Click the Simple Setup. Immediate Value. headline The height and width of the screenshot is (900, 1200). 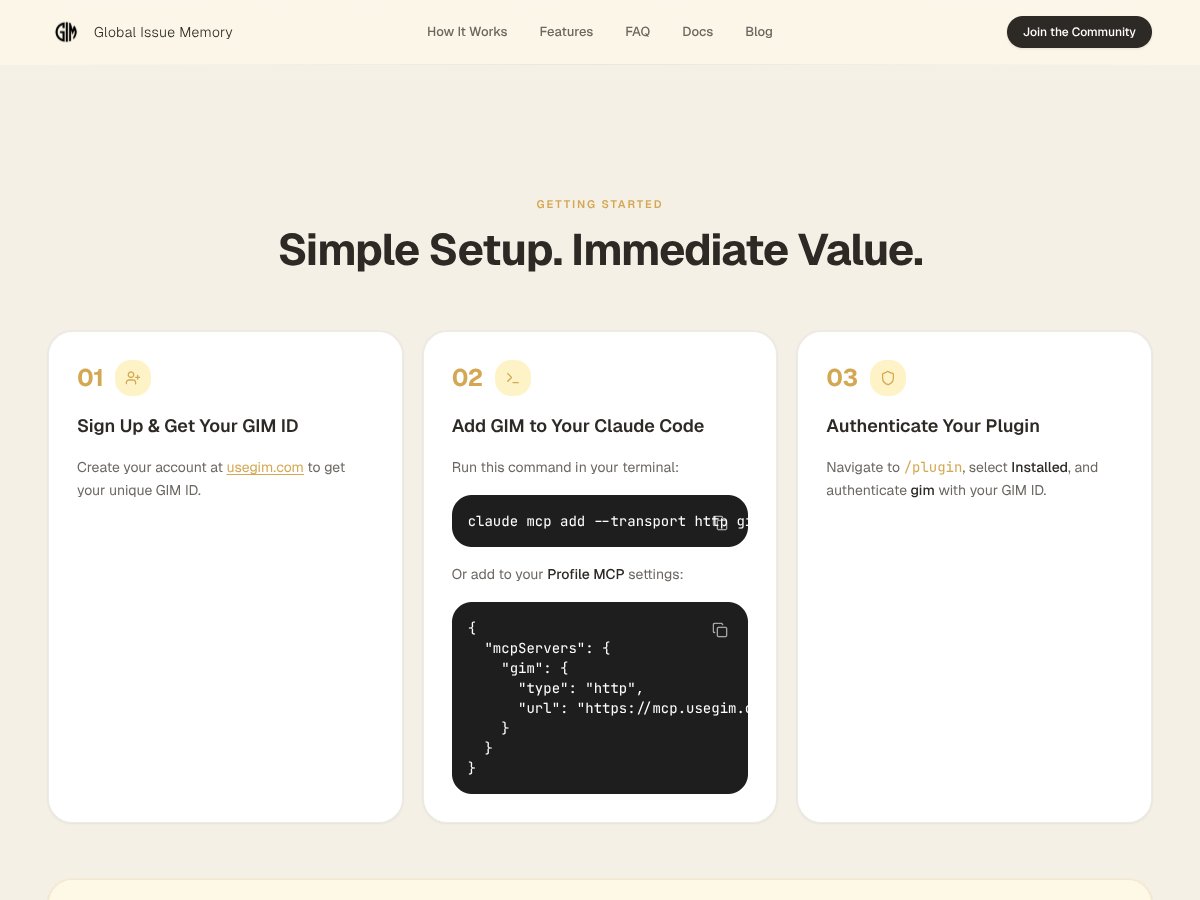pos(600,250)
